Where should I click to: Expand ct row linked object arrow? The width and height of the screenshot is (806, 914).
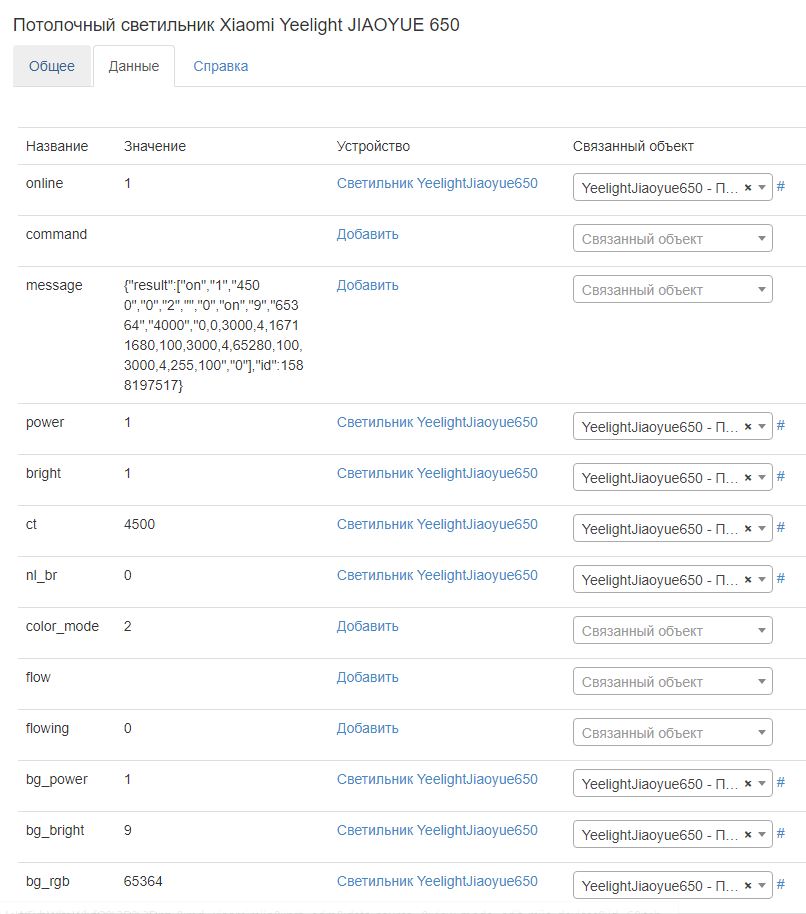click(762, 529)
